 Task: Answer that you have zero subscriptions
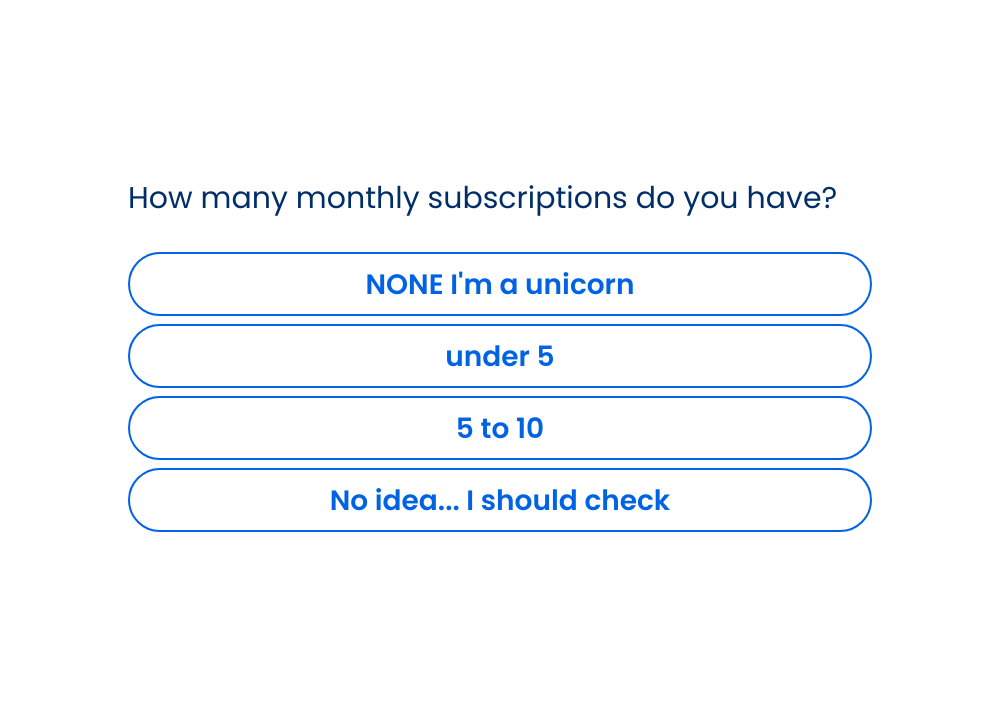tap(499, 284)
